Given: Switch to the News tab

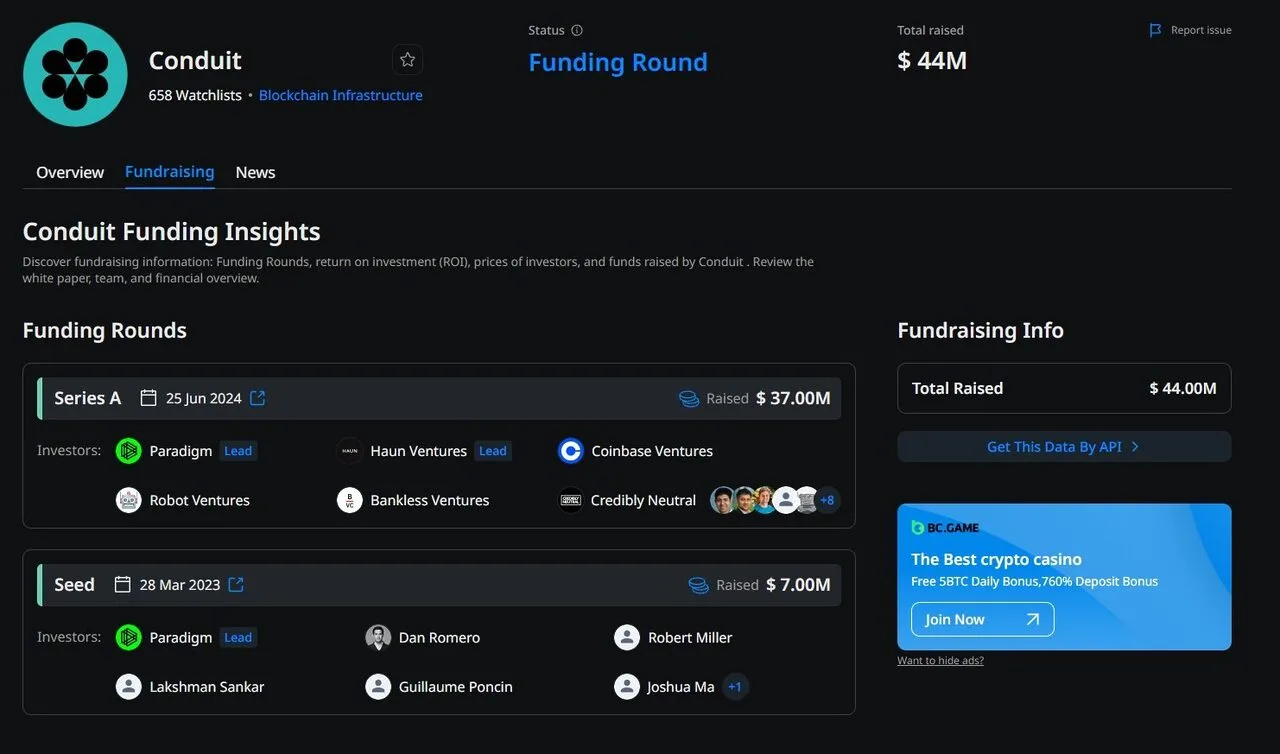Looking at the screenshot, I should [255, 172].
